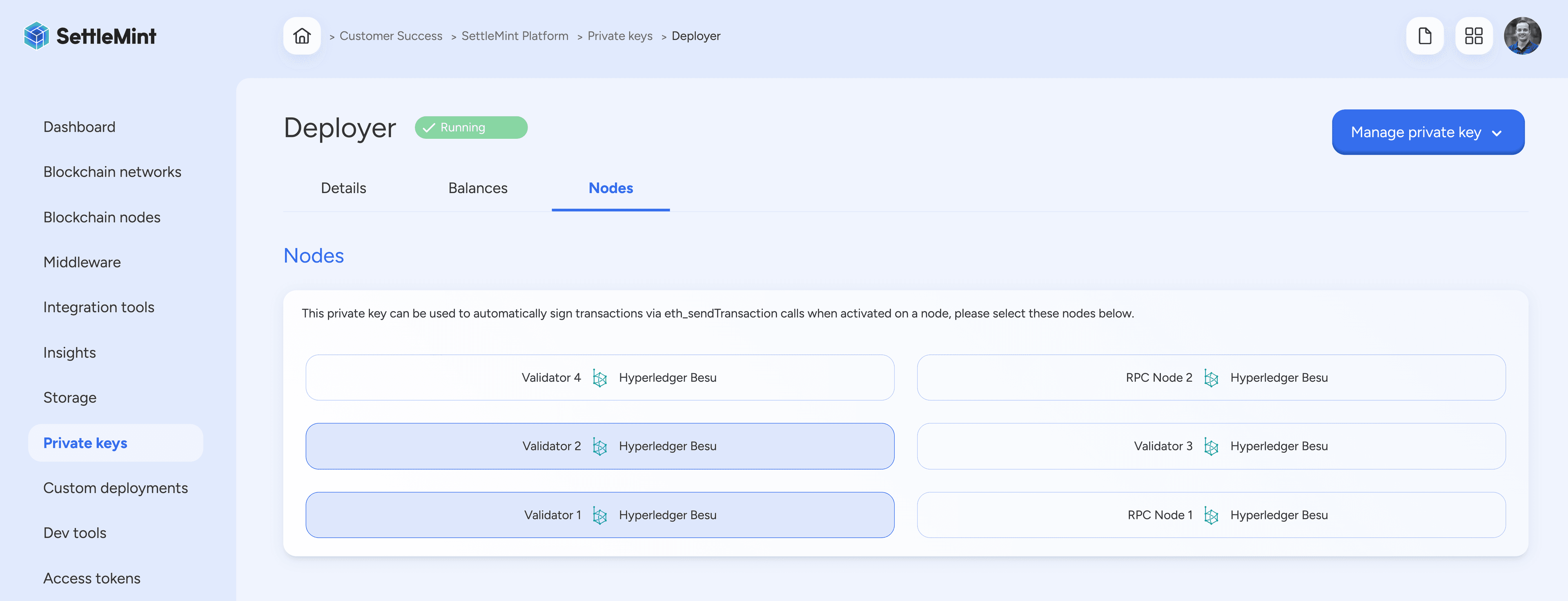Open Storage in sidebar

[x=69, y=398]
